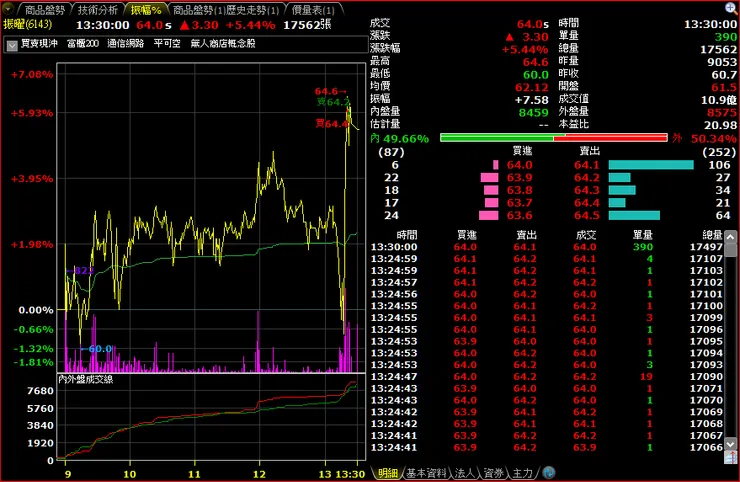This screenshot has height=482, width=740.
Task: Click the ask price 64.1 in the order book
Action: (x=587, y=165)
